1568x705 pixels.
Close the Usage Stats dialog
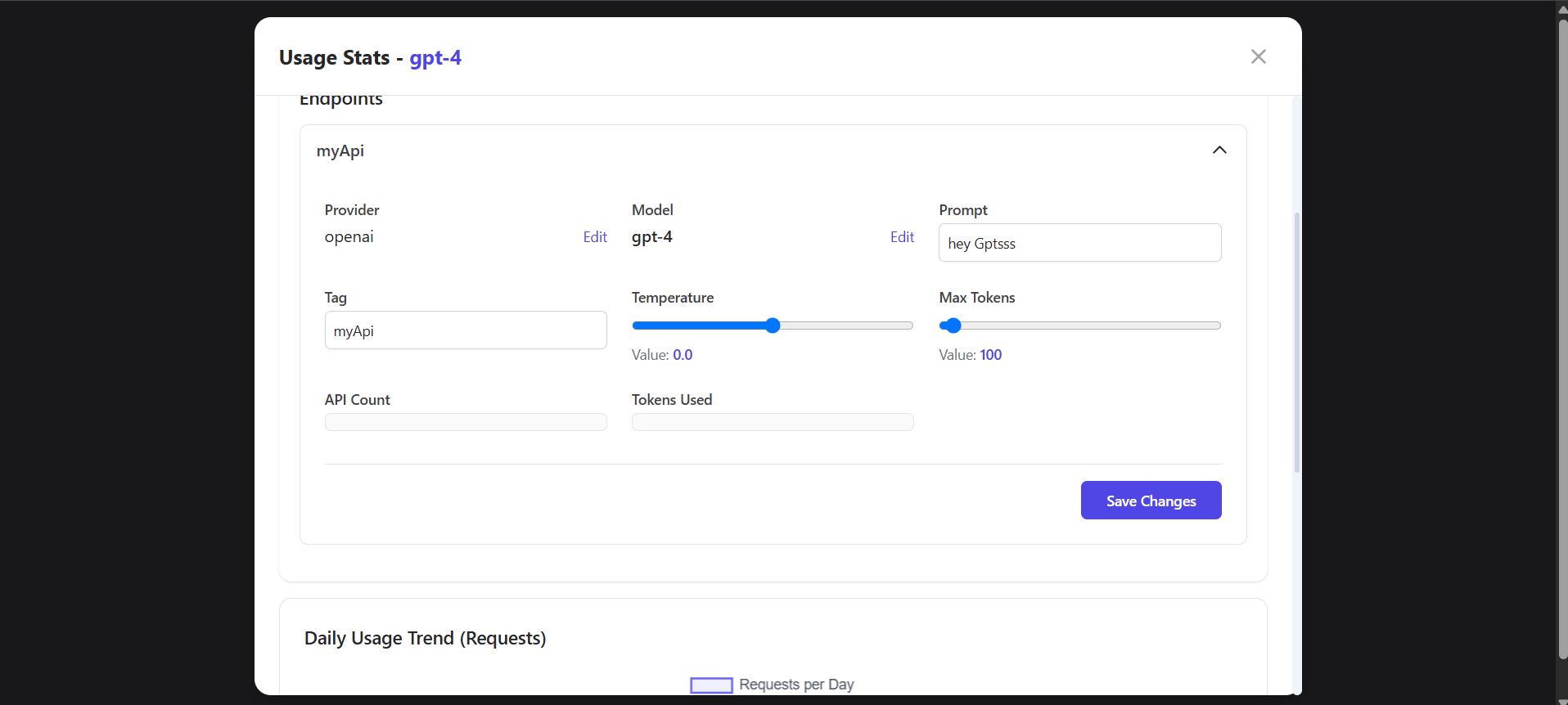[x=1258, y=56]
